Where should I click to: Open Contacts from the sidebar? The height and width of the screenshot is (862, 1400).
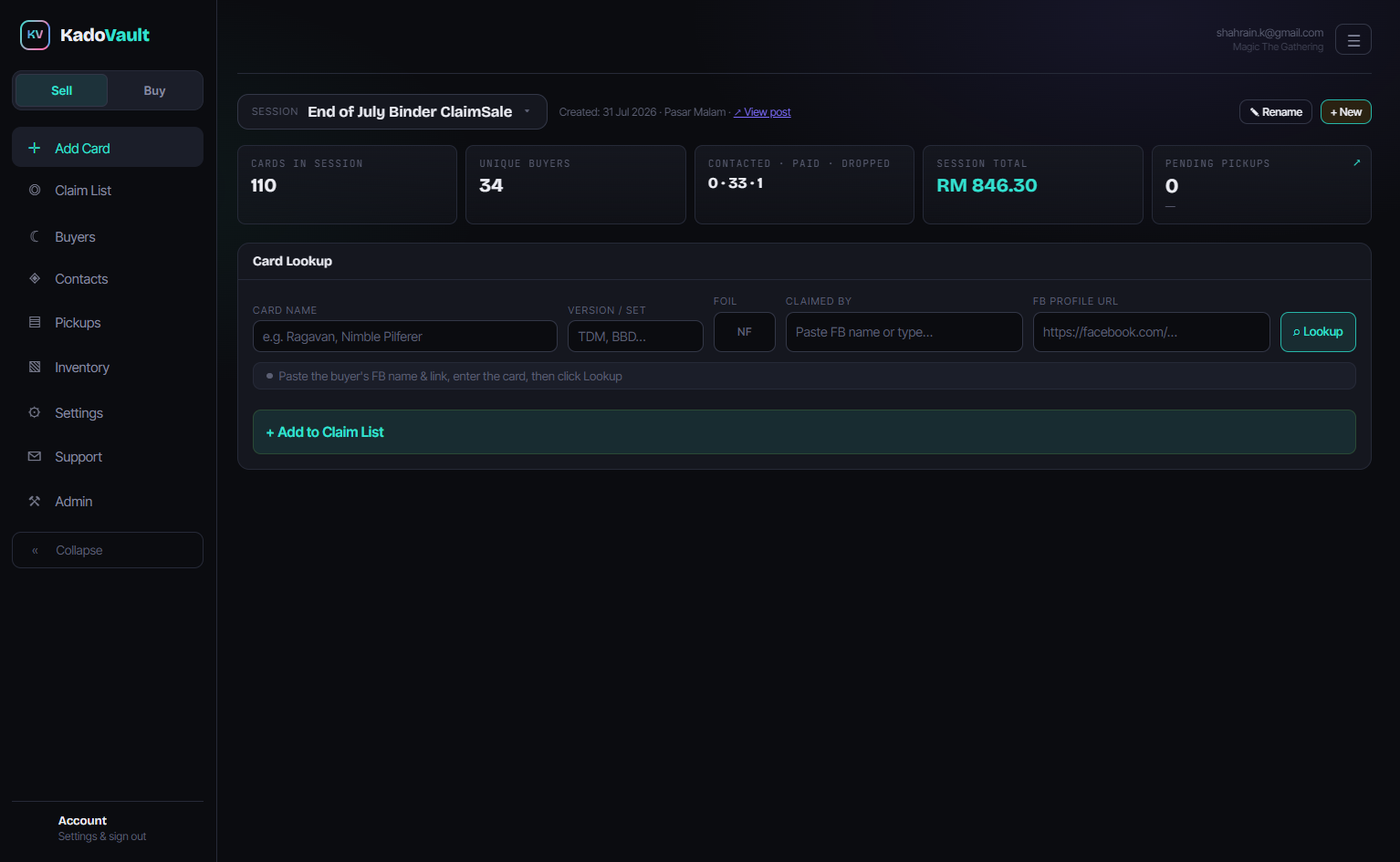(x=108, y=278)
